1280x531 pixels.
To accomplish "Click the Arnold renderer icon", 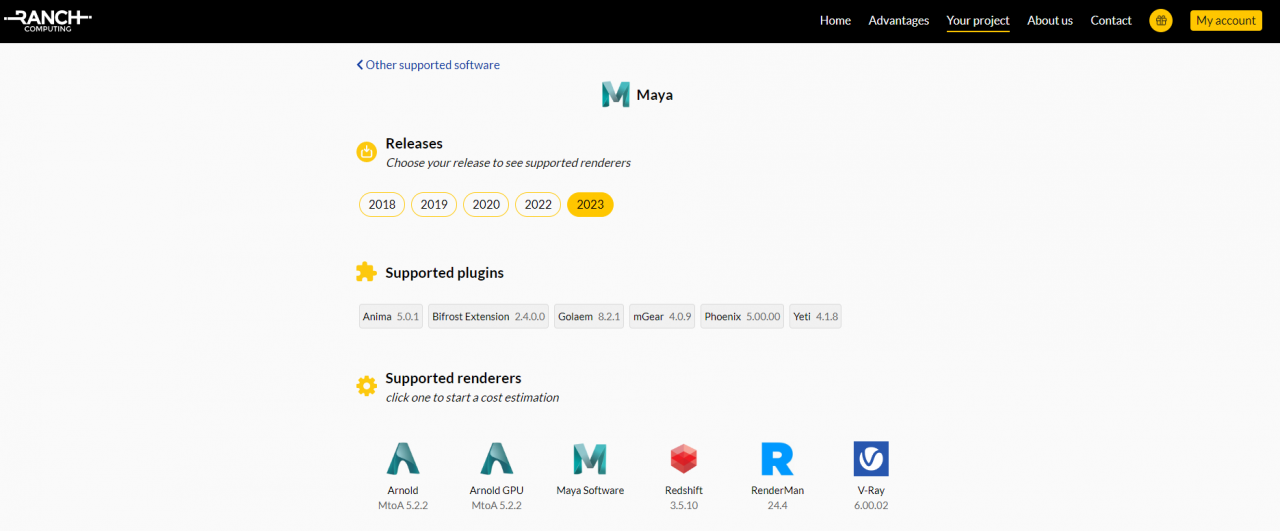I will pos(403,459).
